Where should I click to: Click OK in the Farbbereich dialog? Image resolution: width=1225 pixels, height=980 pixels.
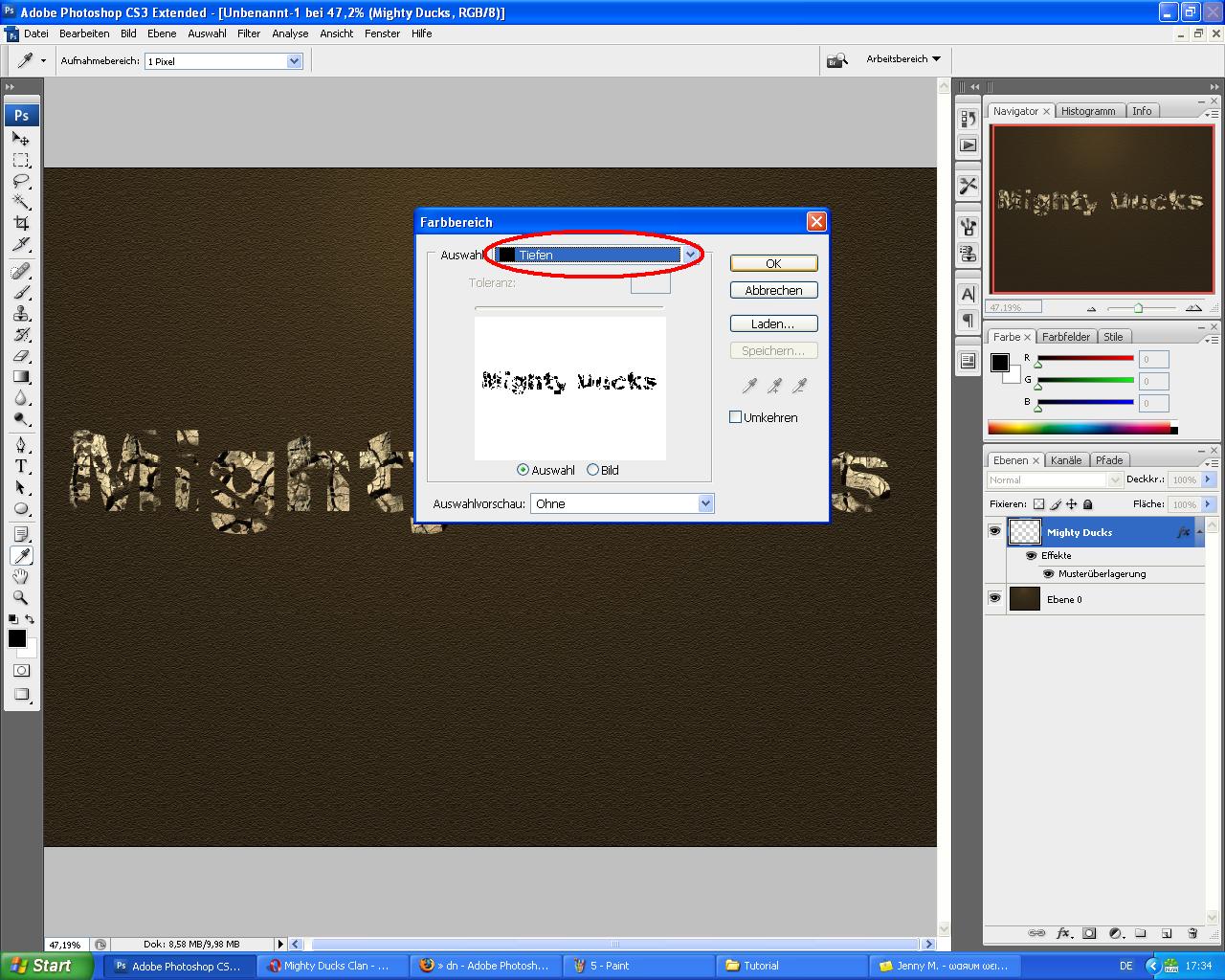coord(773,263)
